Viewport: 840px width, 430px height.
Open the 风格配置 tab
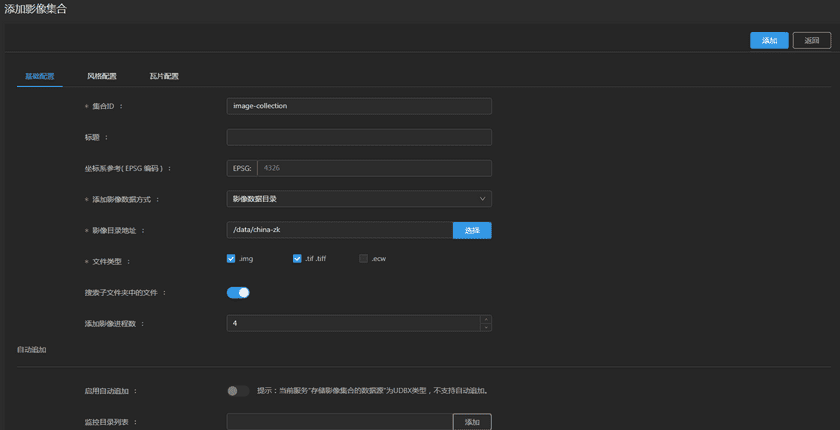pos(102,76)
